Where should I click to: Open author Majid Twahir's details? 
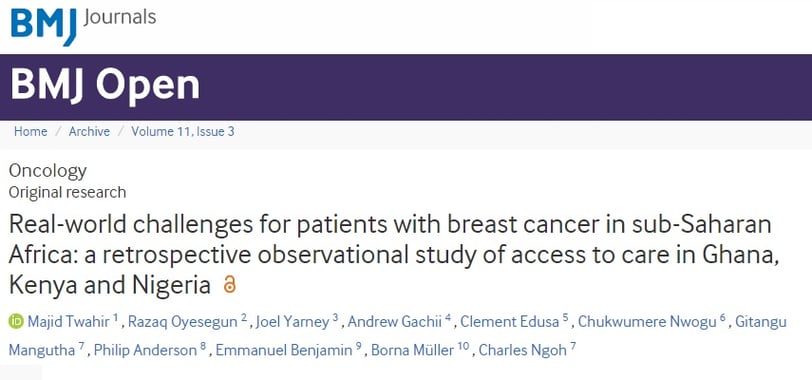(68, 321)
